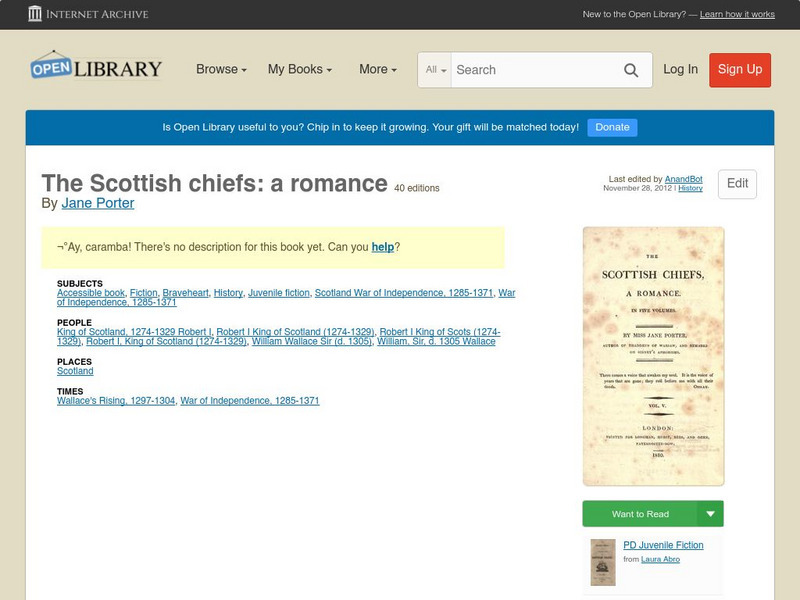Open the All search scope selector
Viewport: 800px width, 600px height.
(438, 70)
